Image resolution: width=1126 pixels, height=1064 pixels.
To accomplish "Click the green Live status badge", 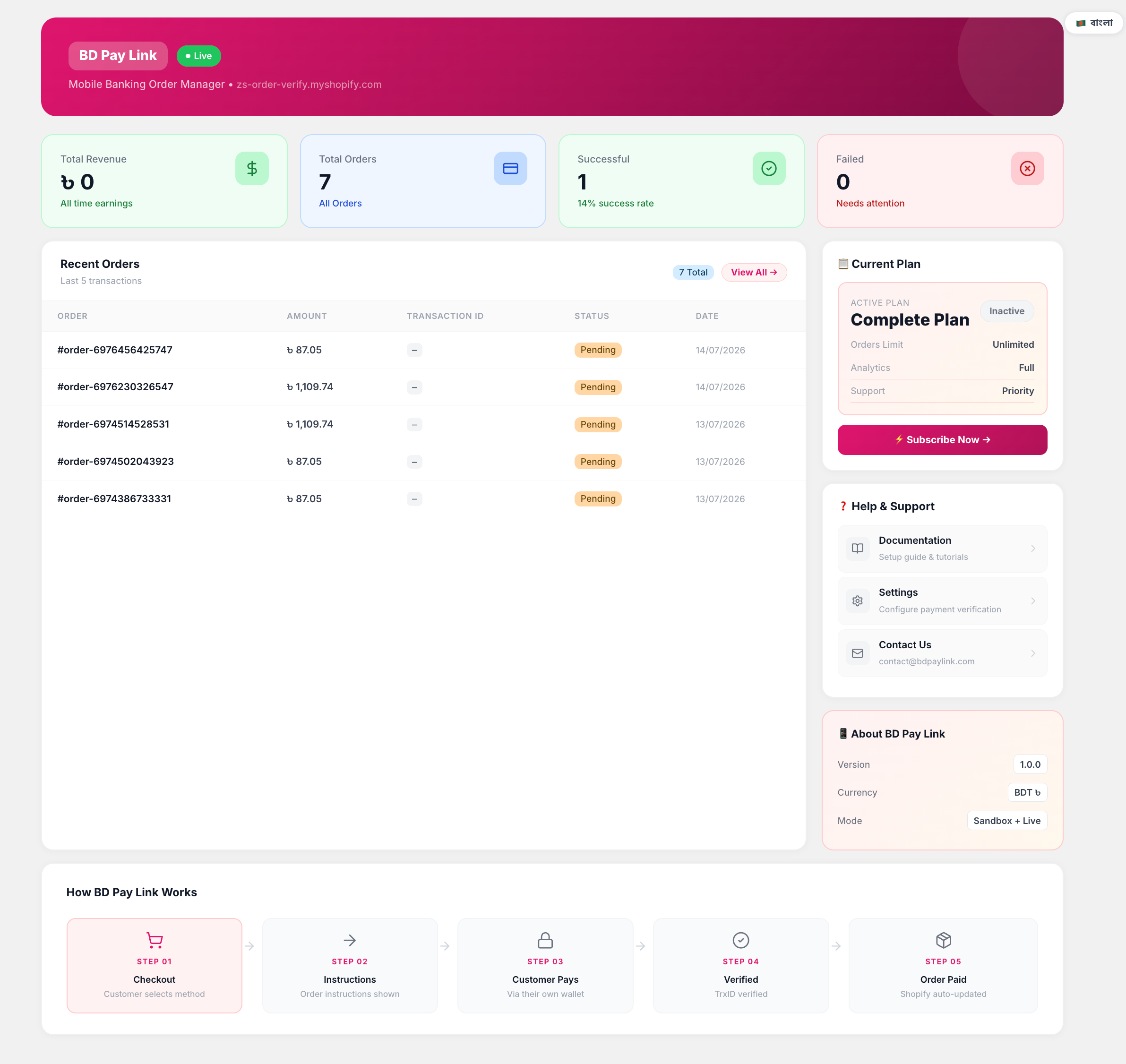I will tap(198, 56).
